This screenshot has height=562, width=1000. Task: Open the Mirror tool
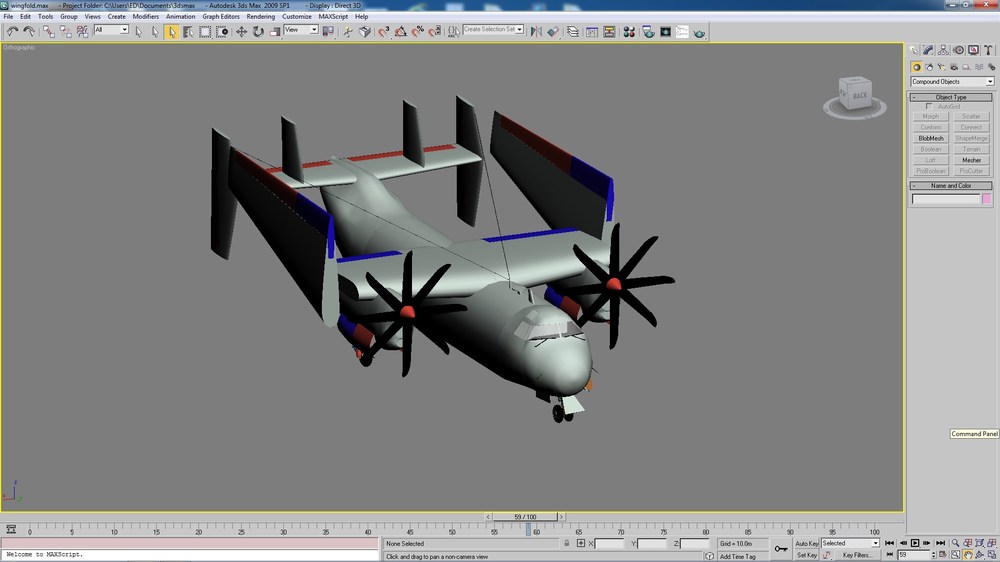pyautogui.click(x=536, y=31)
